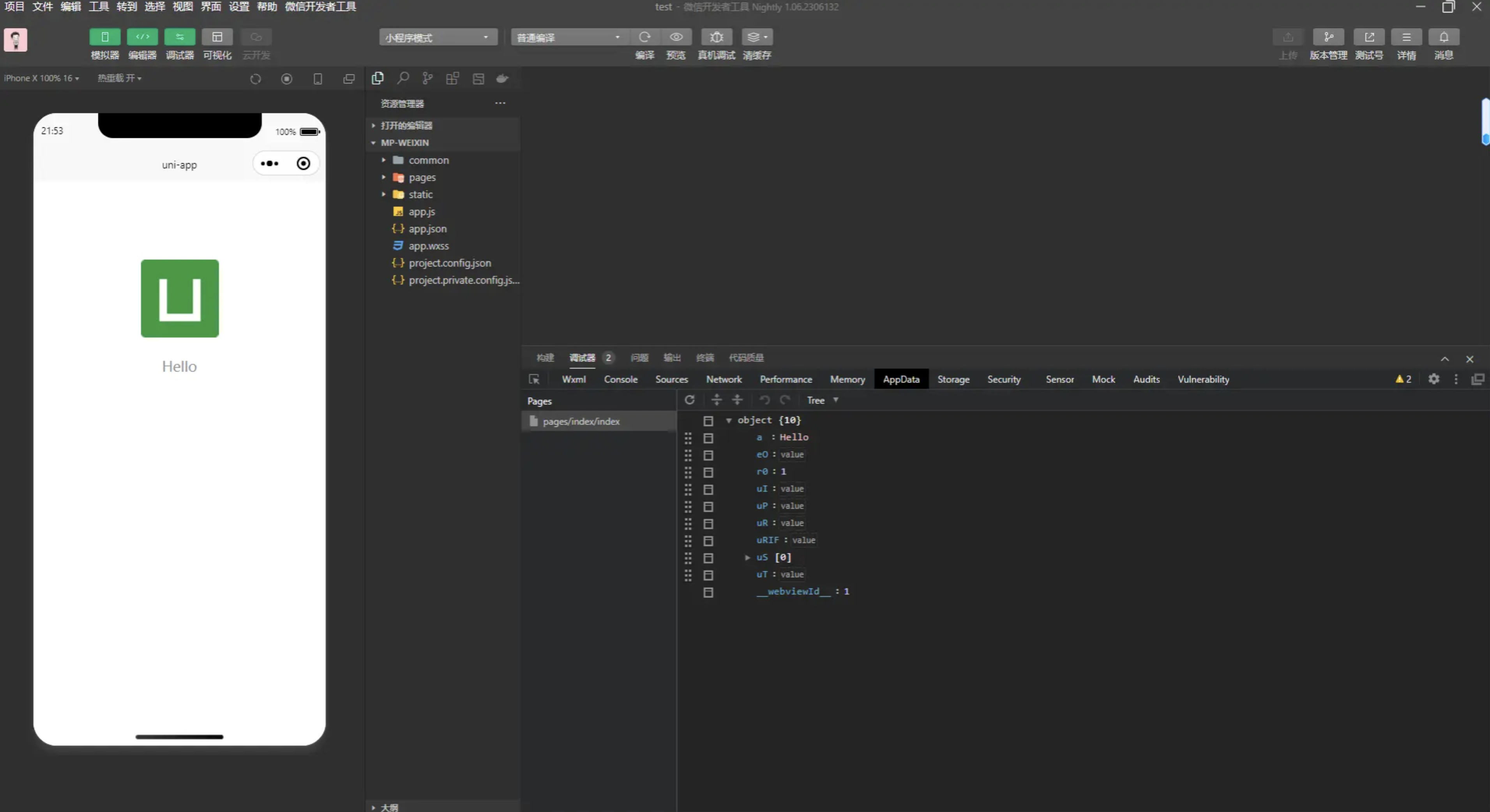Screen dimensions: 1490x812
Task: Click the element inspect picker icon
Action: (534, 380)
